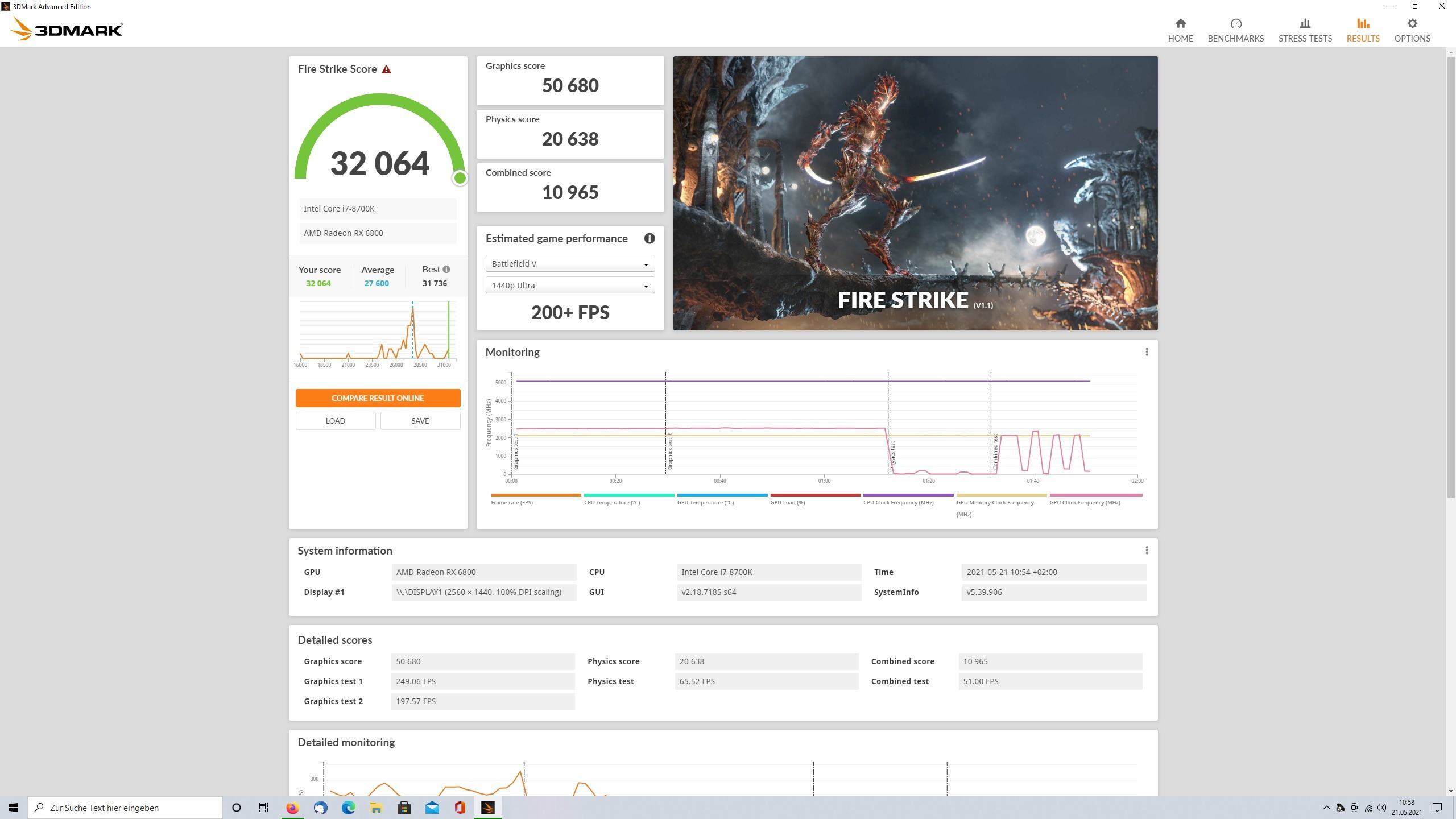Image resolution: width=1456 pixels, height=819 pixels.
Task: Click the SystemInfo version v5.39.906
Action: click(1054, 592)
